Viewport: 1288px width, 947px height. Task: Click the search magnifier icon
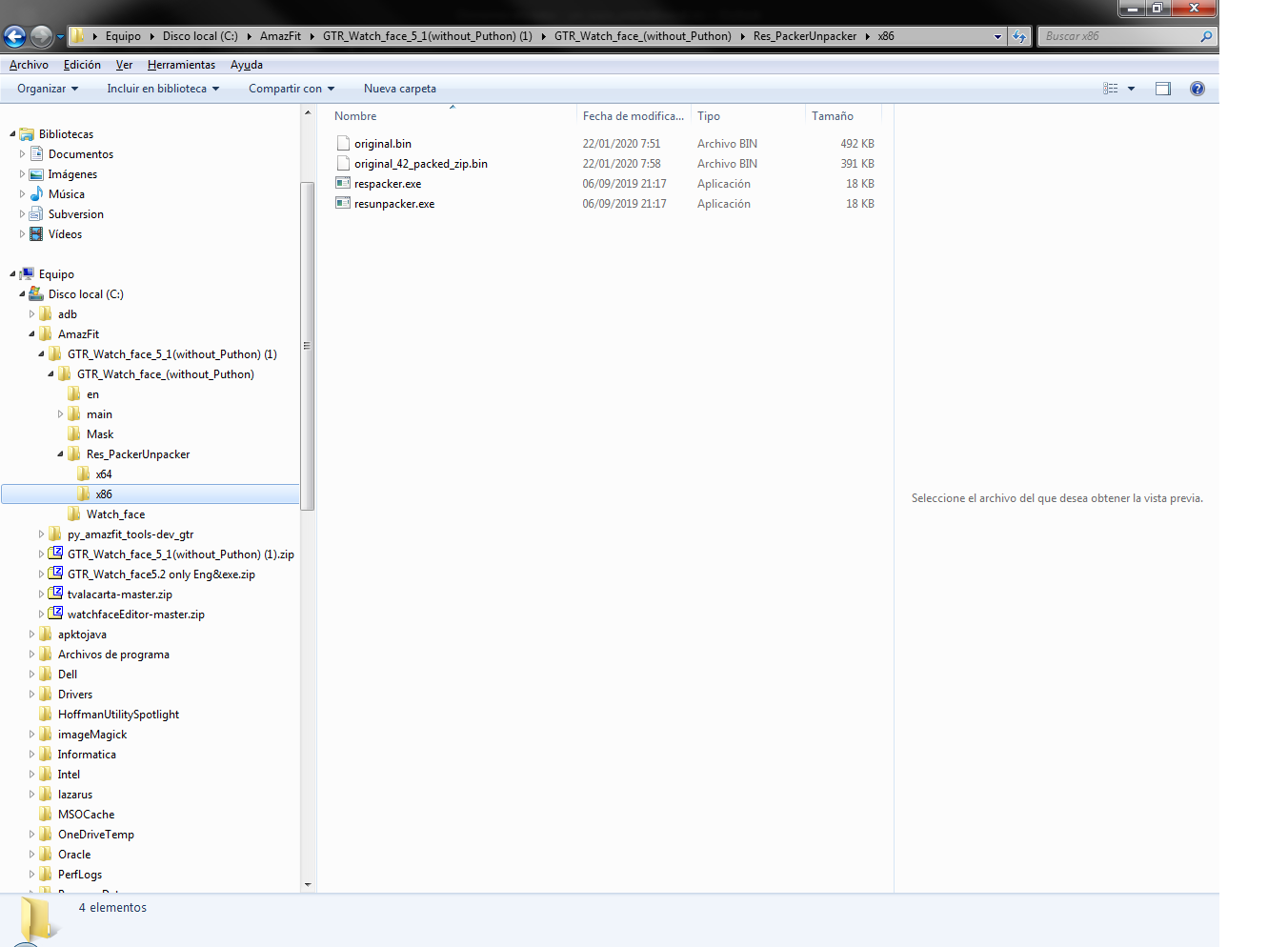(x=1206, y=36)
